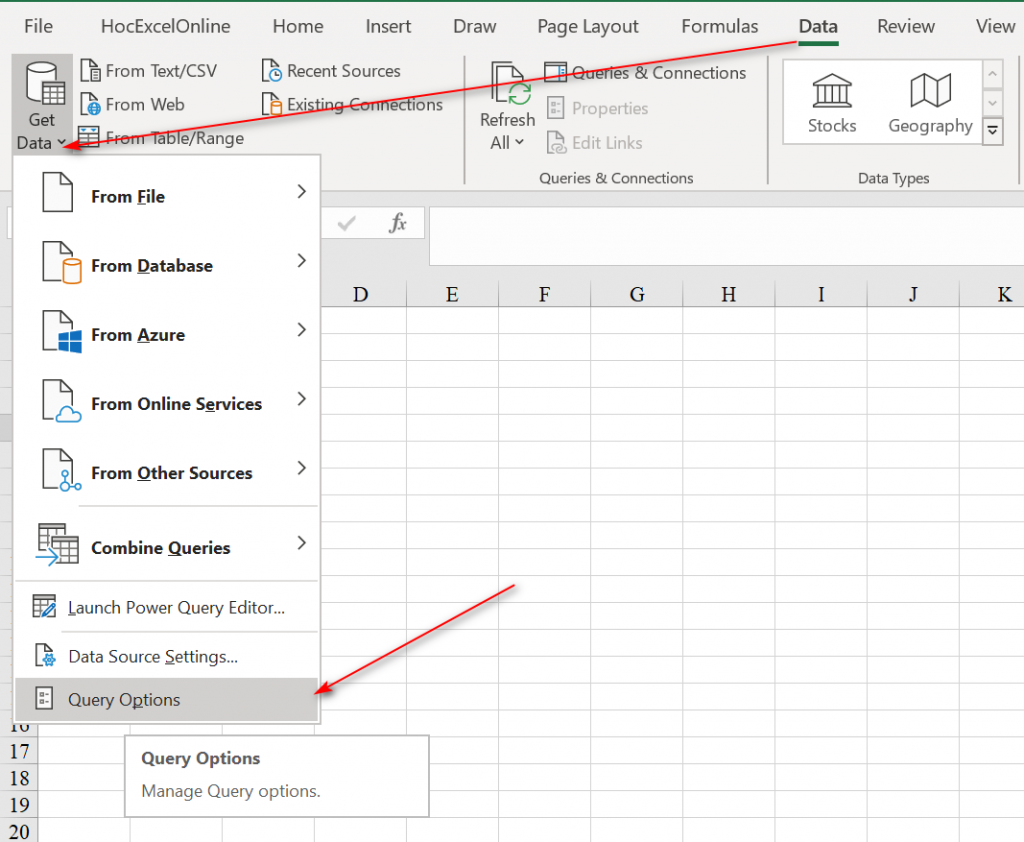Click the Launch Power Query Editor icon
The width and height of the screenshot is (1024, 842).
(x=44, y=606)
